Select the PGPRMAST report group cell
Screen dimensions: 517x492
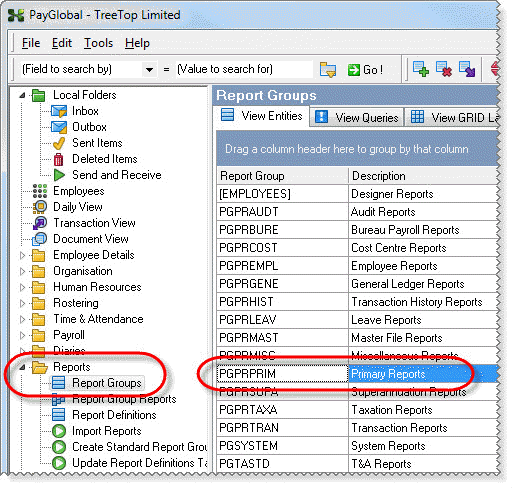282,338
